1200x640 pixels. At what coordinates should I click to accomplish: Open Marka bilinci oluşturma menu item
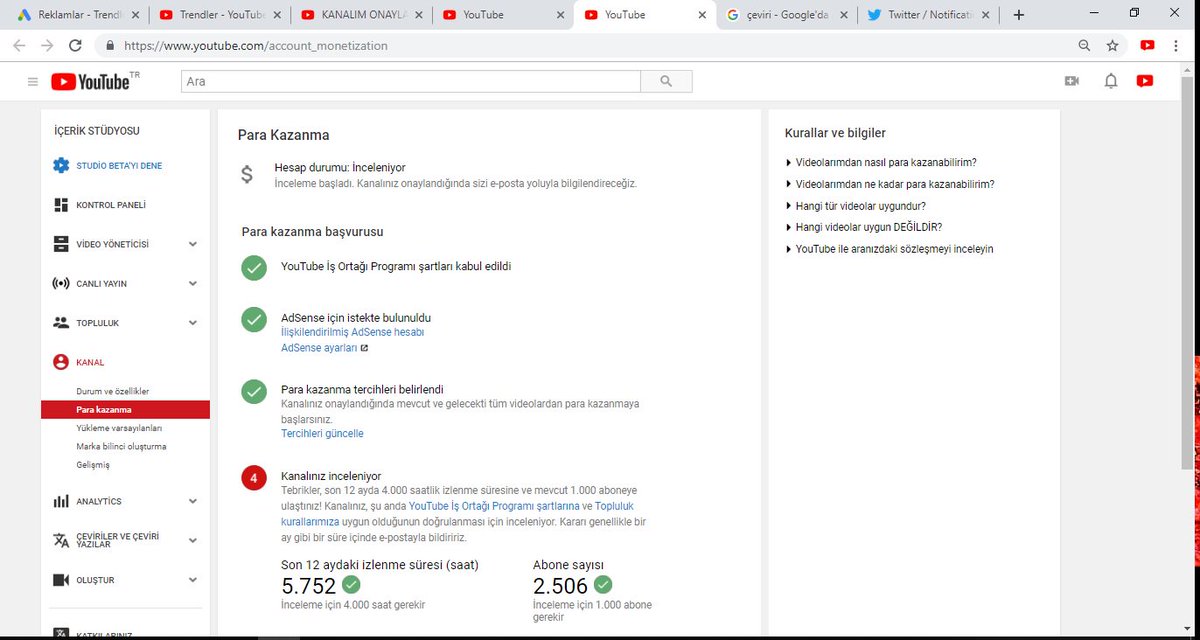[x=121, y=446]
